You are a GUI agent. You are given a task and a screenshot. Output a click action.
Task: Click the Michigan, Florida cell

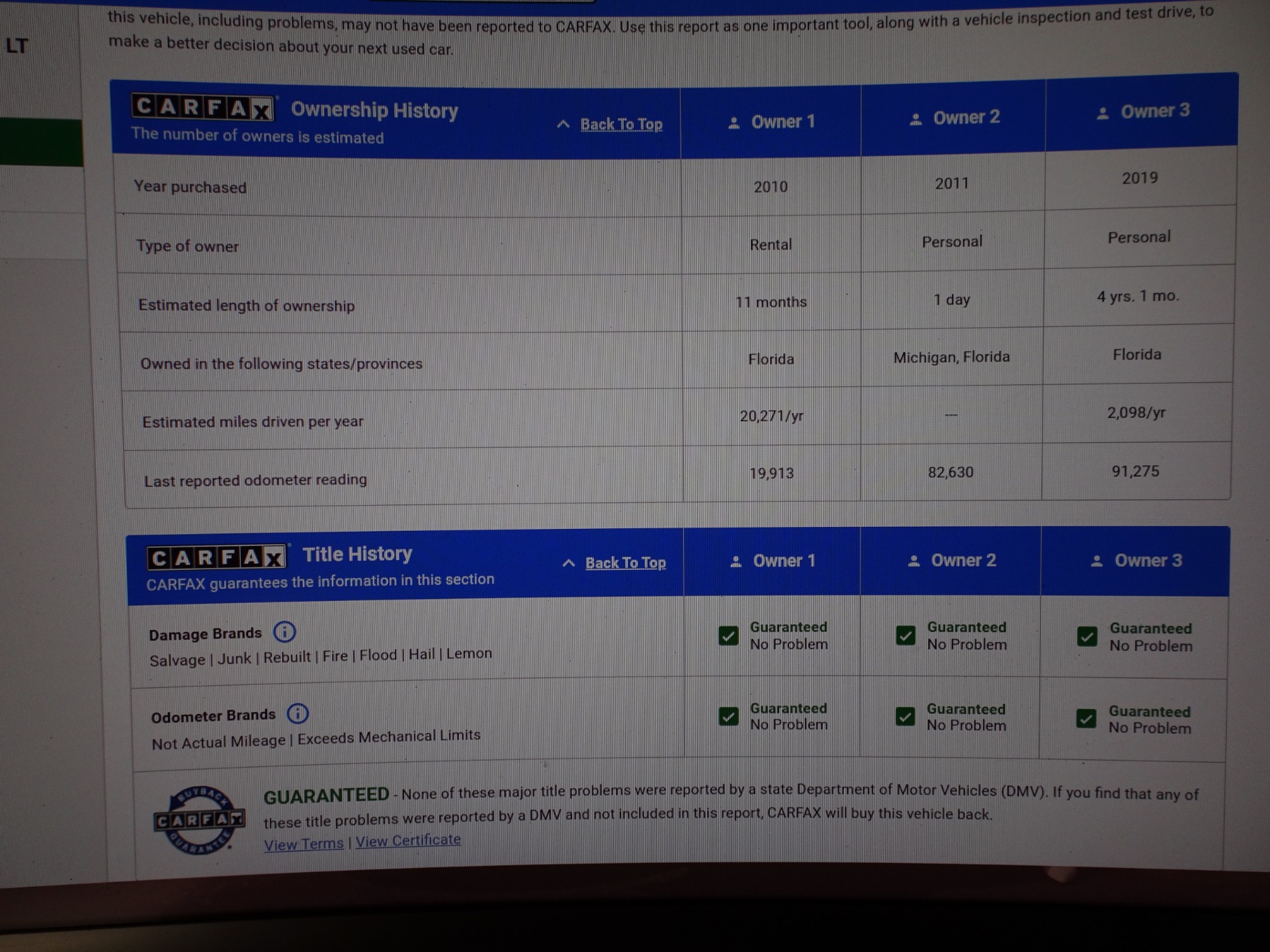pyautogui.click(x=951, y=357)
